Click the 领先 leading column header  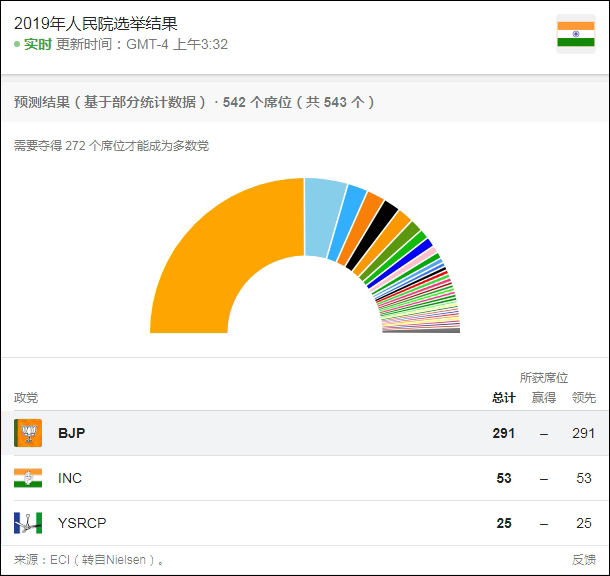point(583,397)
